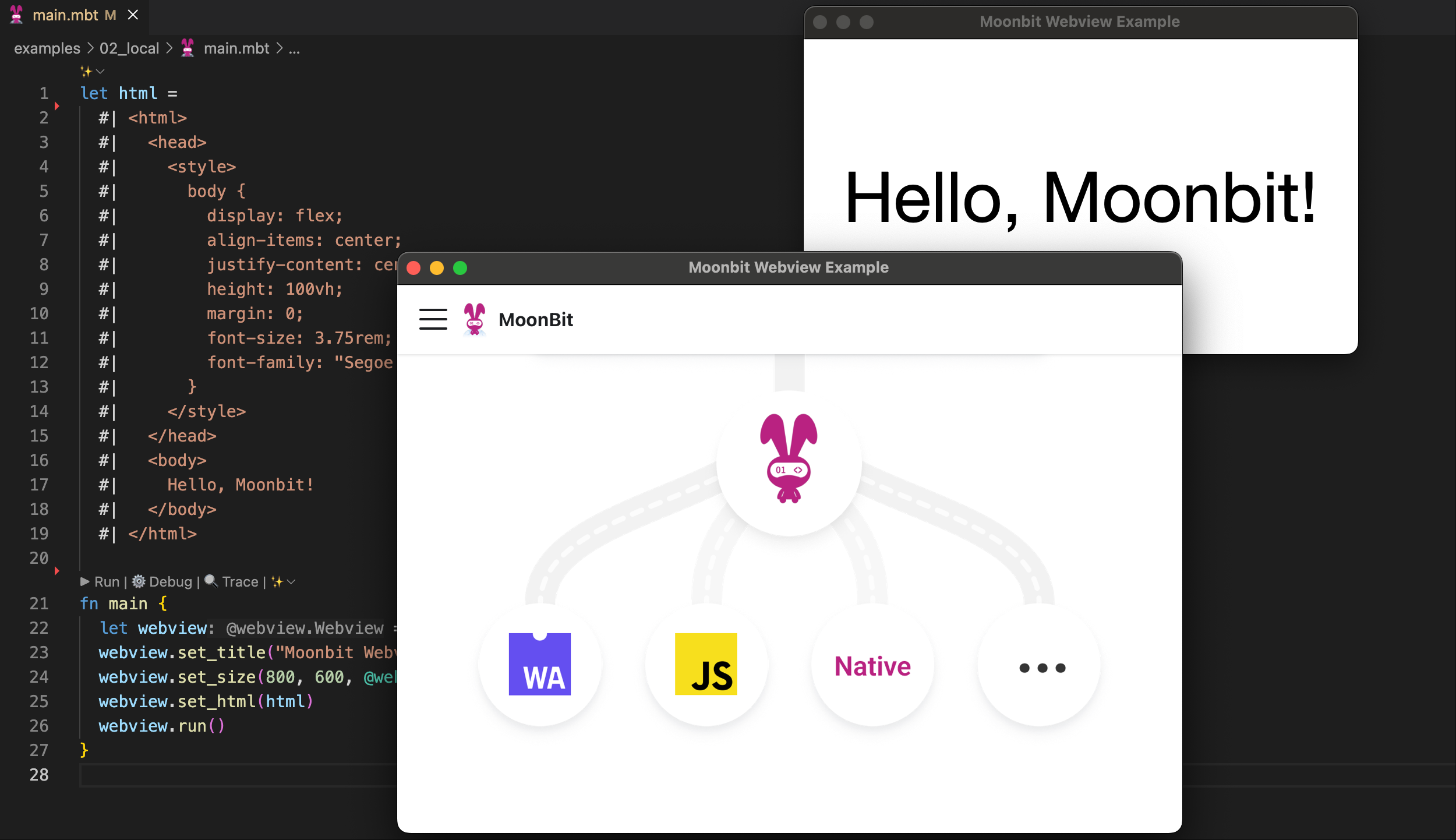Viewport: 1456px width, 840px height.
Task: Click the MoonBit rabbit logo in header
Action: coord(474,319)
